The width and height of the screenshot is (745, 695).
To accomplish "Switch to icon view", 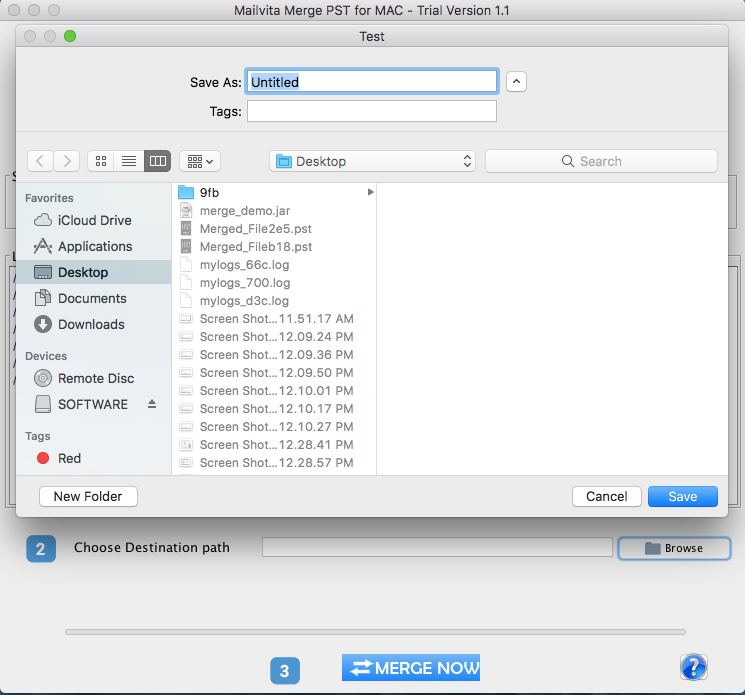I will (x=101, y=162).
